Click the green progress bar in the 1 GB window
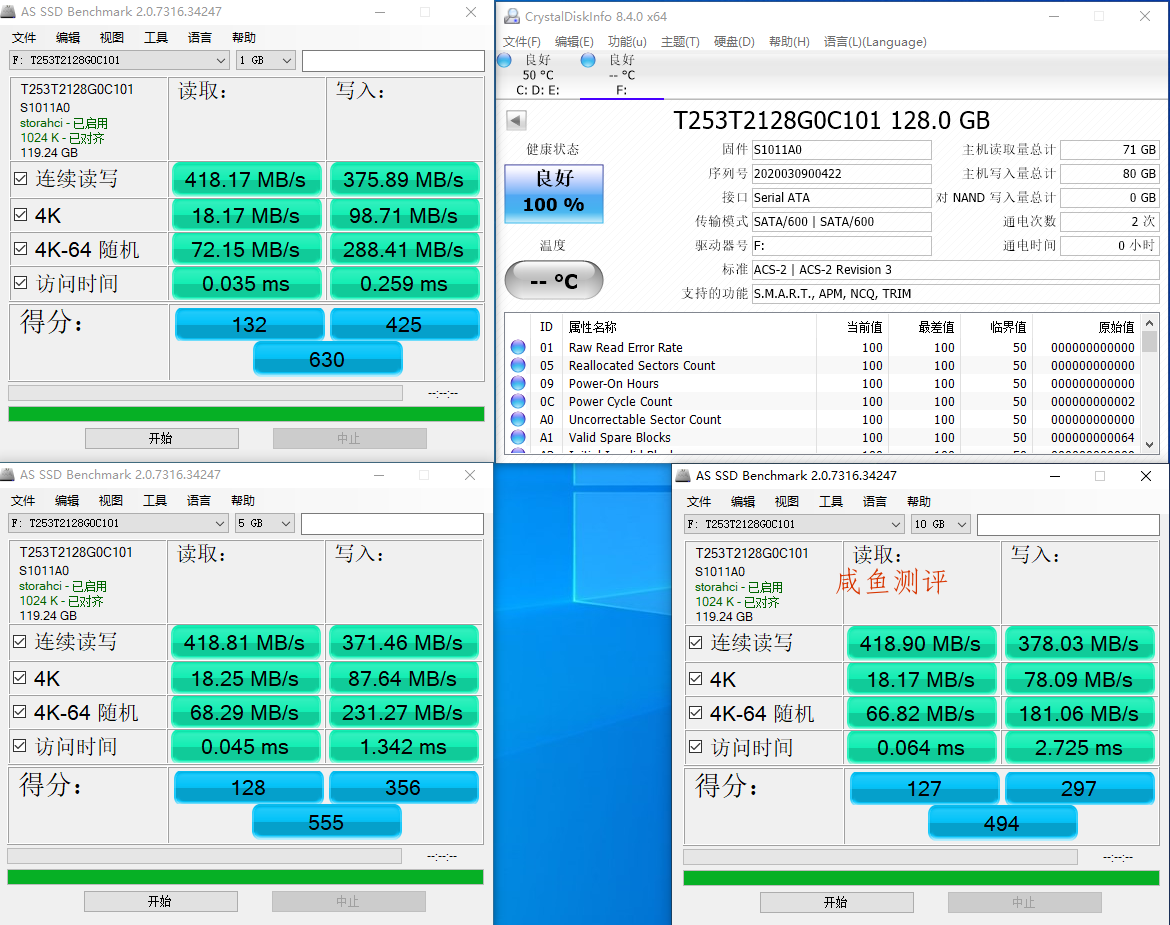Image resolution: width=1170 pixels, height=925 pixels. click(246, 414)
